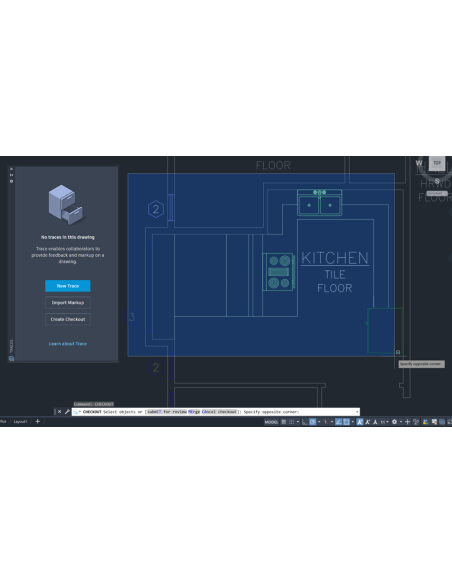The height and width of the screenshot is (584, 452).
Task: Choose the MErge command option
Action: [x=194, y=412]
